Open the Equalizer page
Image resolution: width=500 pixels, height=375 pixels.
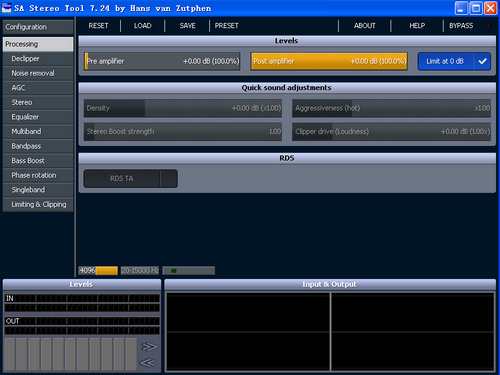[x=38, y=117]
